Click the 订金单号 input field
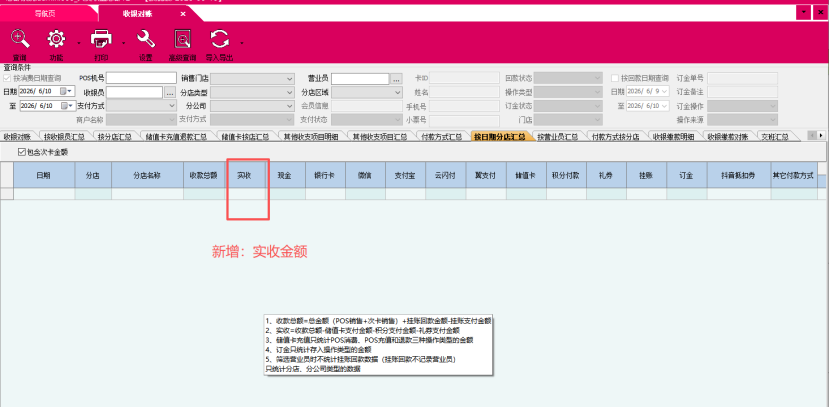This screenshot has height=407, width=829. (x=742, y=78)
